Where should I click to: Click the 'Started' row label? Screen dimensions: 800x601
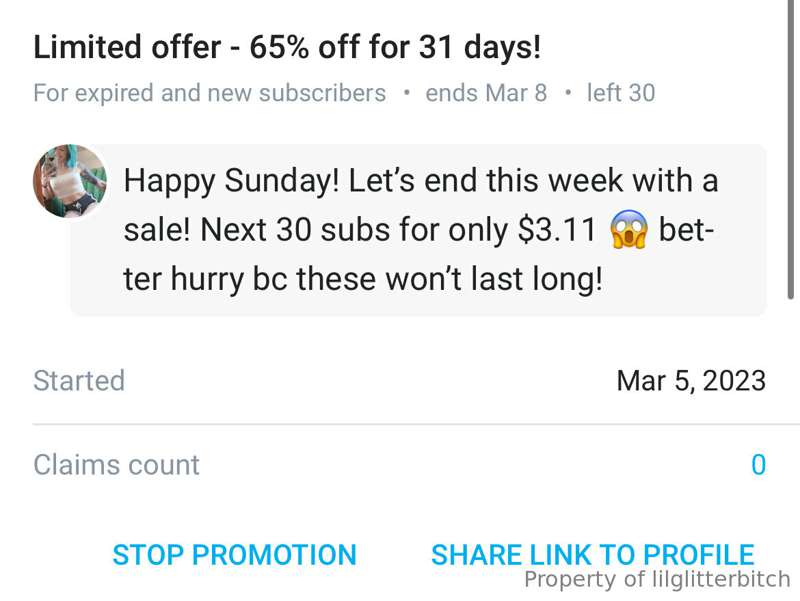pos(79,381)
